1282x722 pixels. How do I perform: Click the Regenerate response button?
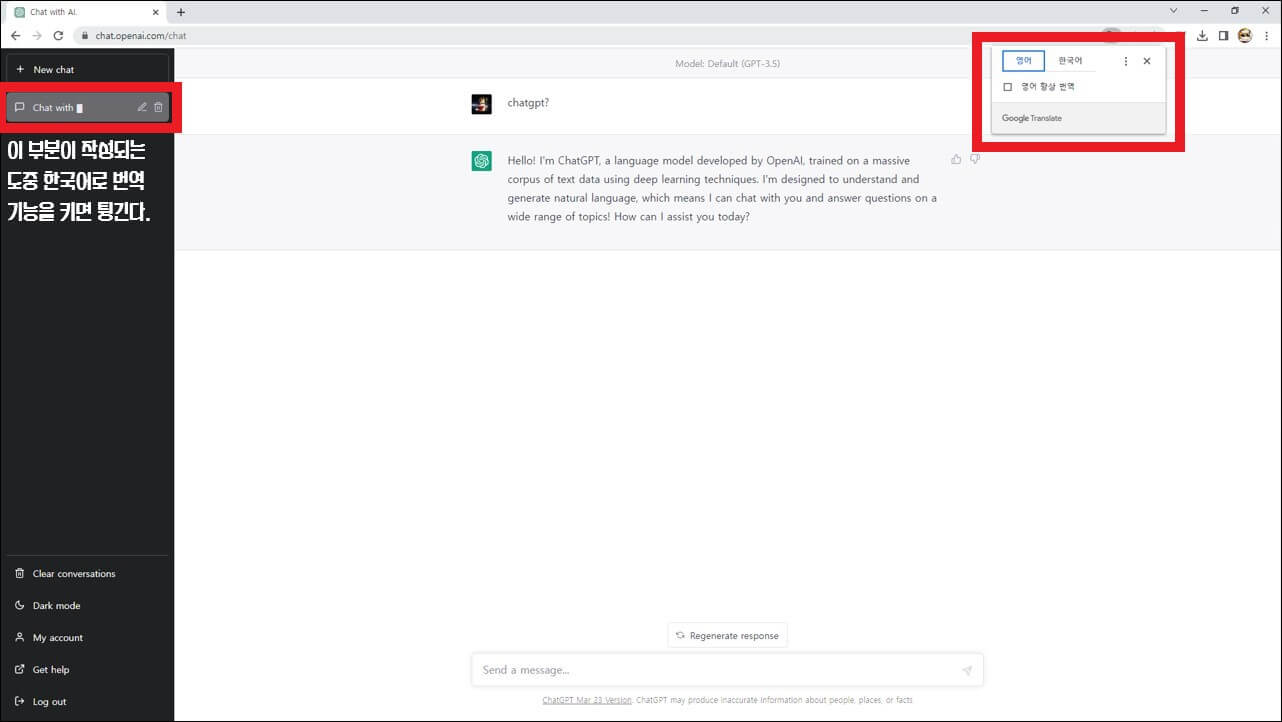[x=727, y=635]
